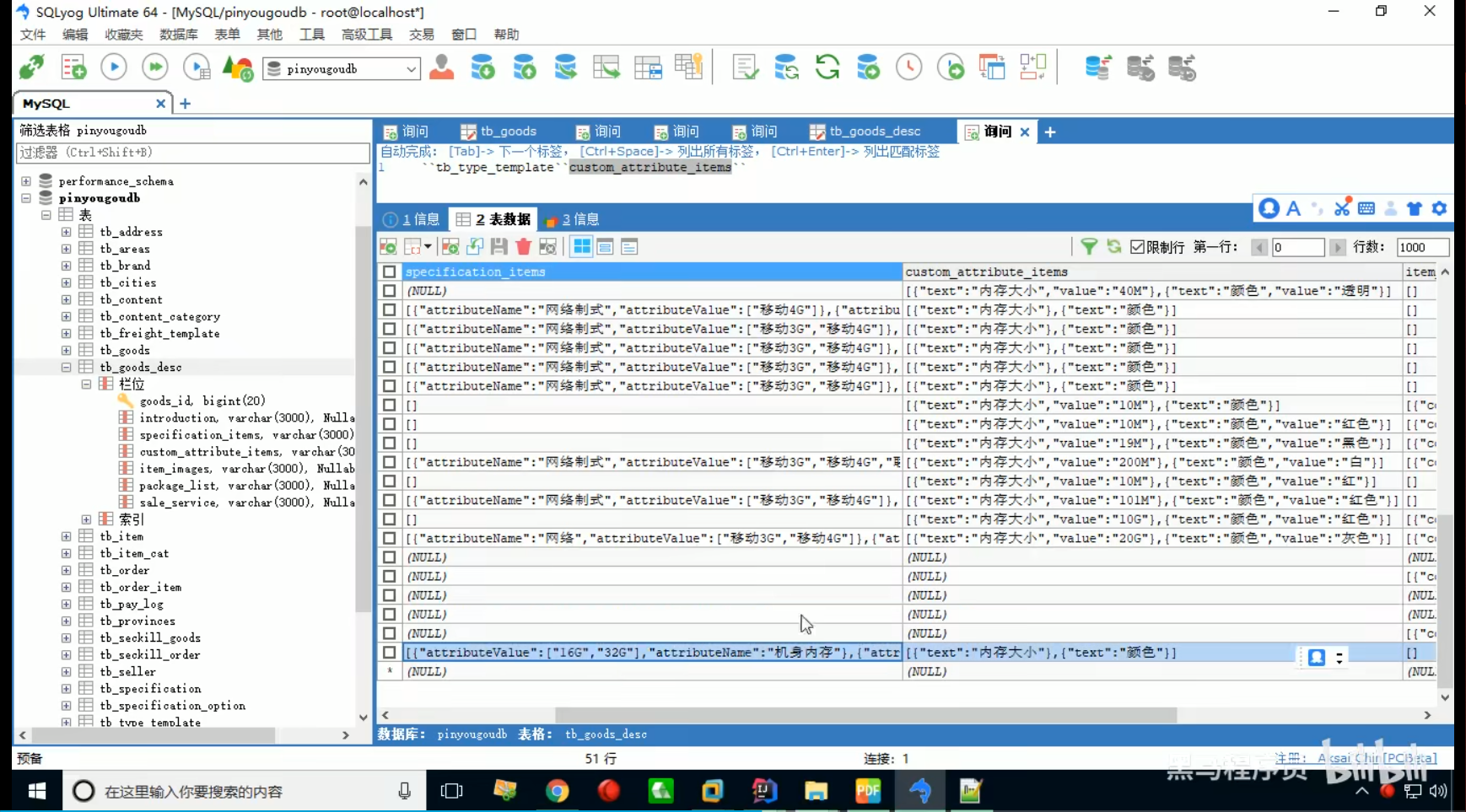Screen dimensions: 1466x812
Task: Click the delete row trash icon
Action: tap(523, 246)
